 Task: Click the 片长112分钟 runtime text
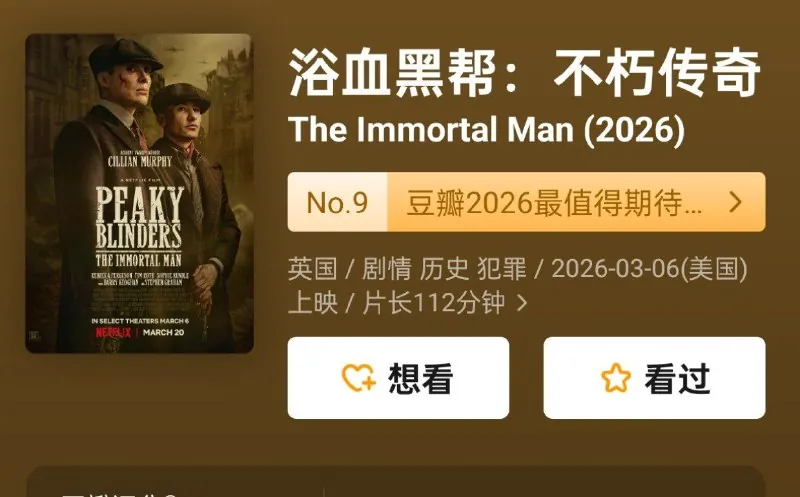point(434,303)
